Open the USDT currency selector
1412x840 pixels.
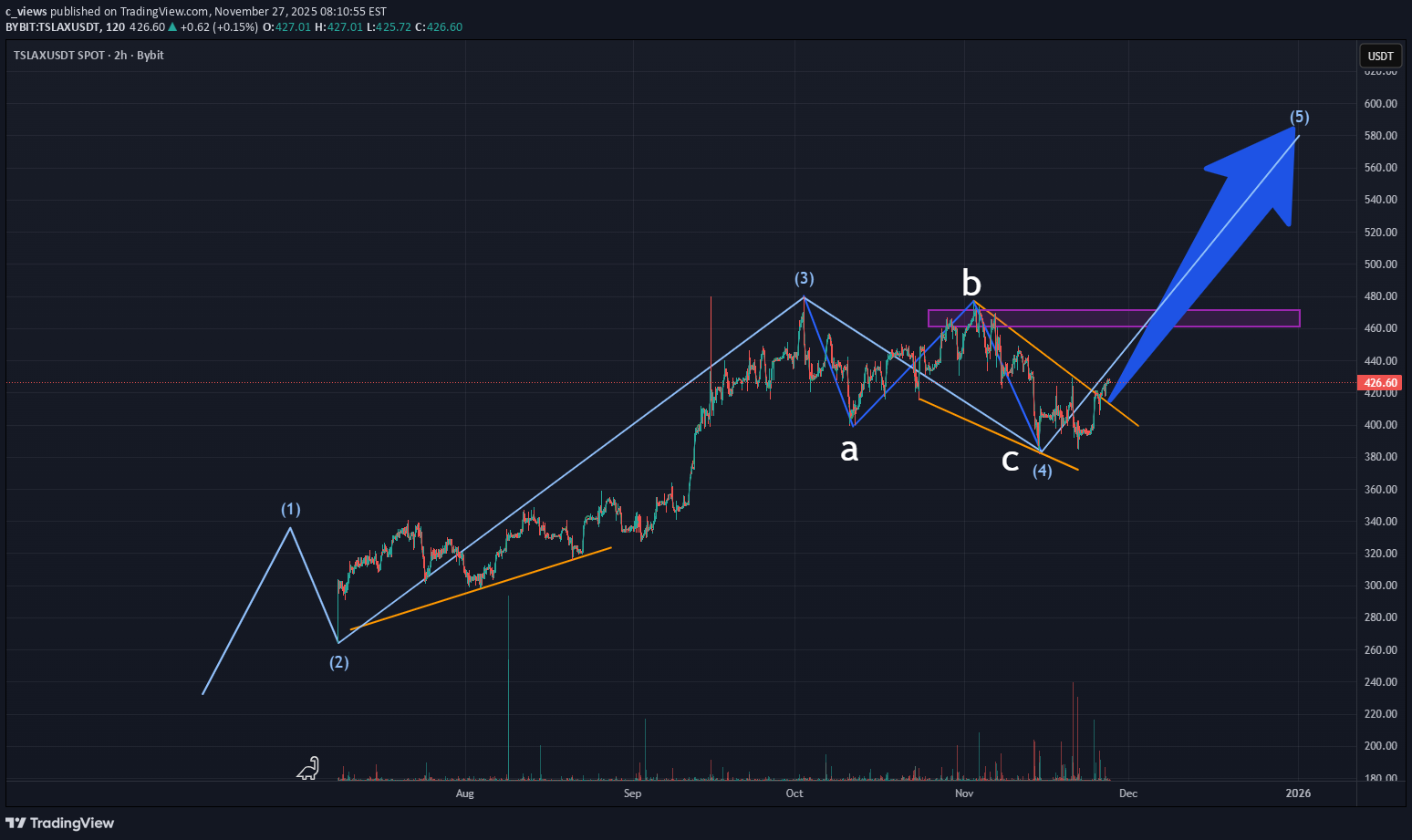point(1380,56)
